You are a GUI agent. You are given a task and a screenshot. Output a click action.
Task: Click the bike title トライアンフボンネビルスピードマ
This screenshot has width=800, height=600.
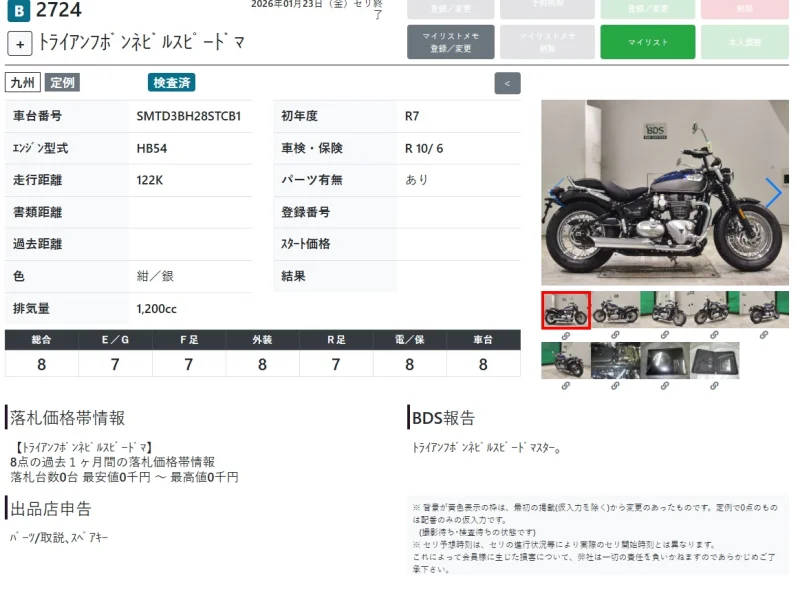(141, 42)
